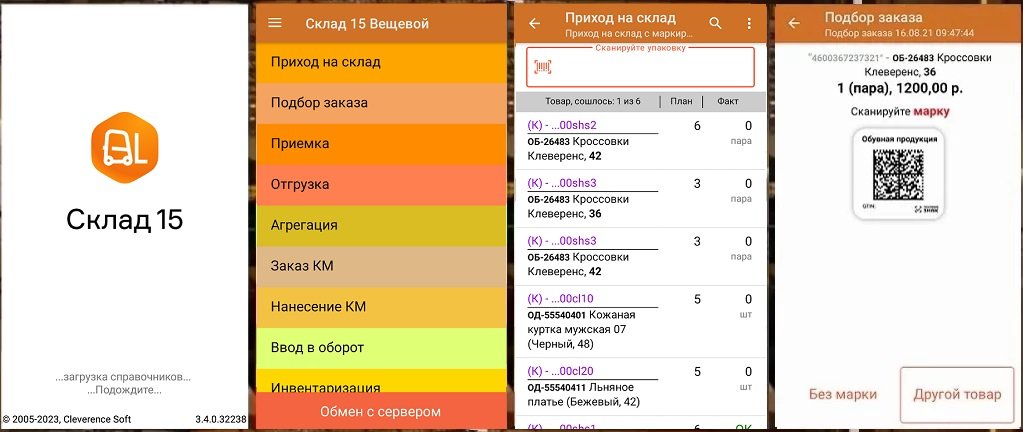Image resolution: width=1023 pixels, height=432 pixels.
Task: Click the Приход на склад screen title
Action: coord(620,18)
